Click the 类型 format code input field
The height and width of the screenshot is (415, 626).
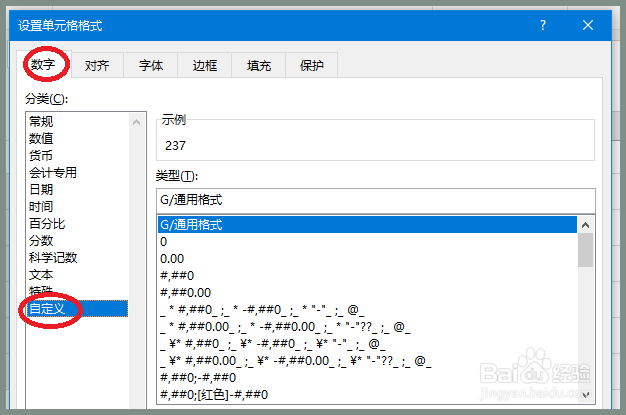376,200
